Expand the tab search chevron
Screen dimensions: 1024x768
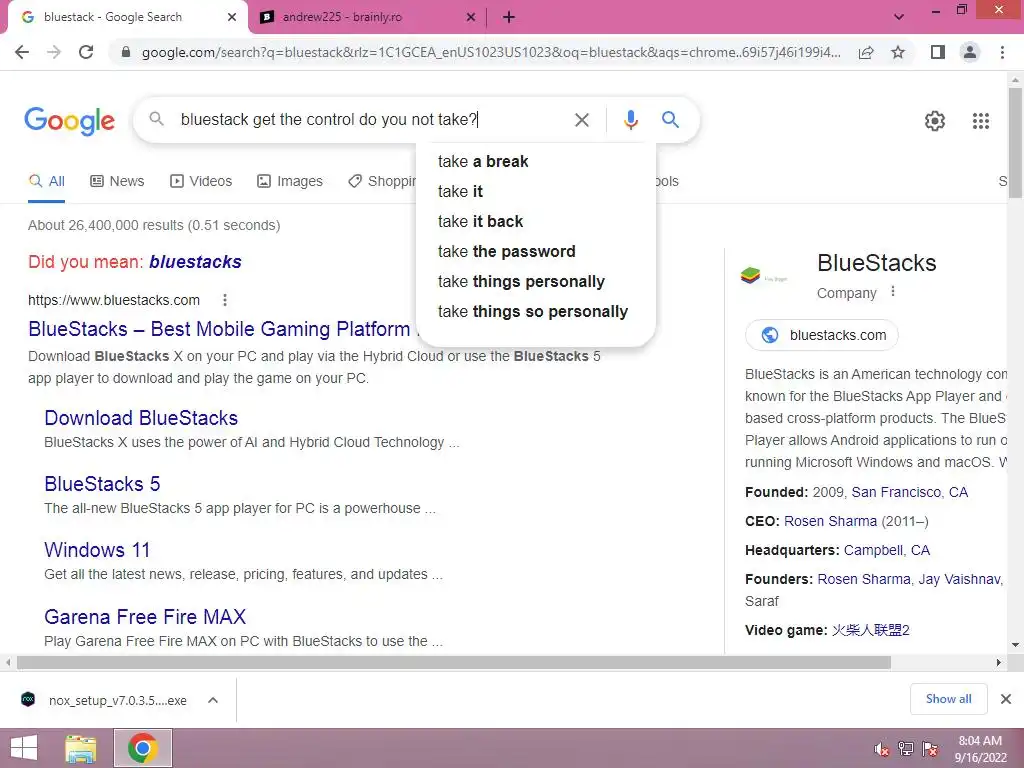(x=899, y=17)
